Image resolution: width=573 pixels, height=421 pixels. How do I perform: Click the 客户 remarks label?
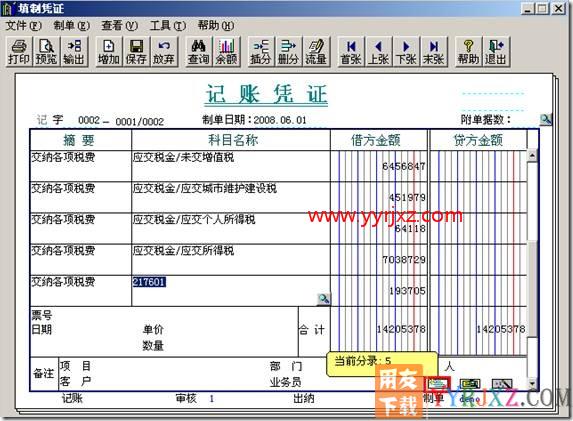point(75,382)
